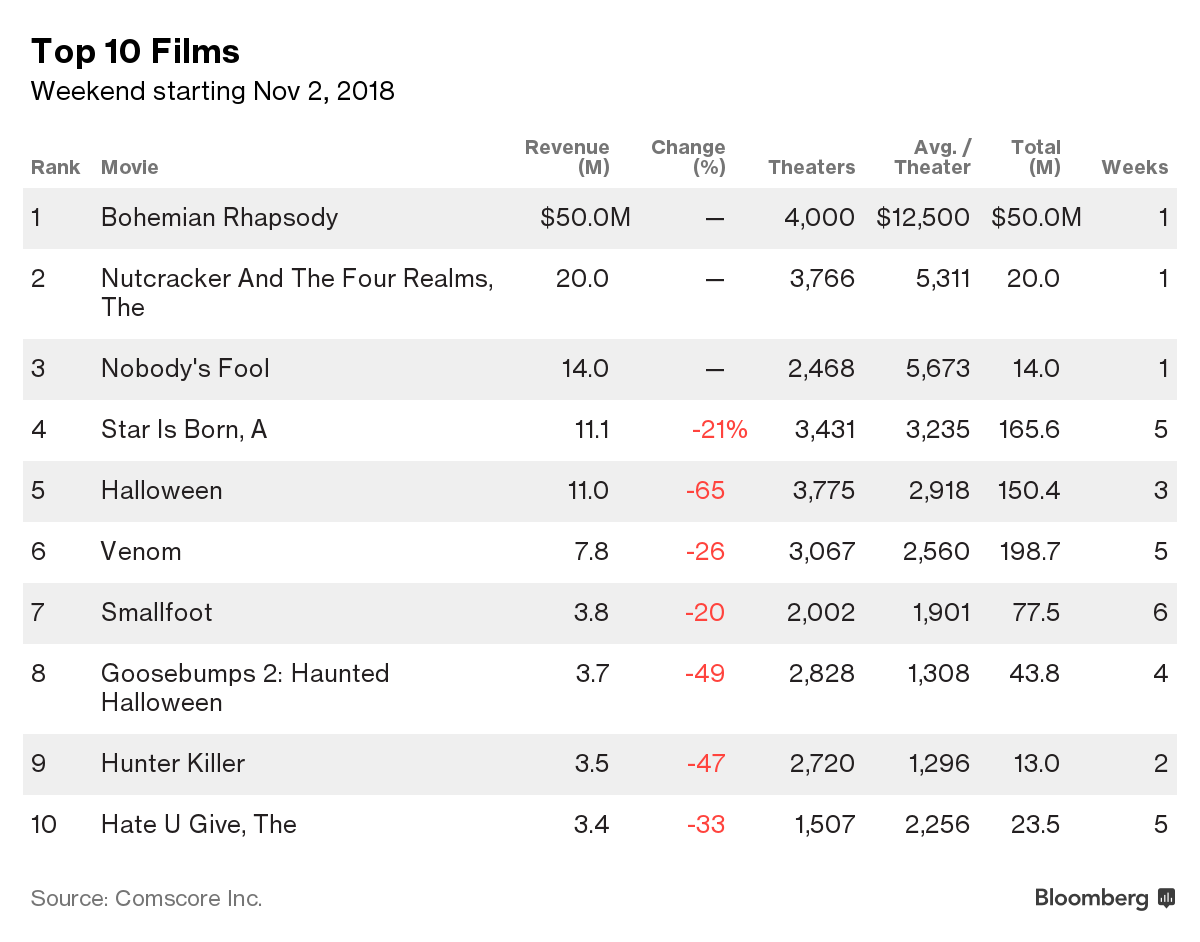Click the Rank column header
1200x942 pixels.
coord(55,167)
